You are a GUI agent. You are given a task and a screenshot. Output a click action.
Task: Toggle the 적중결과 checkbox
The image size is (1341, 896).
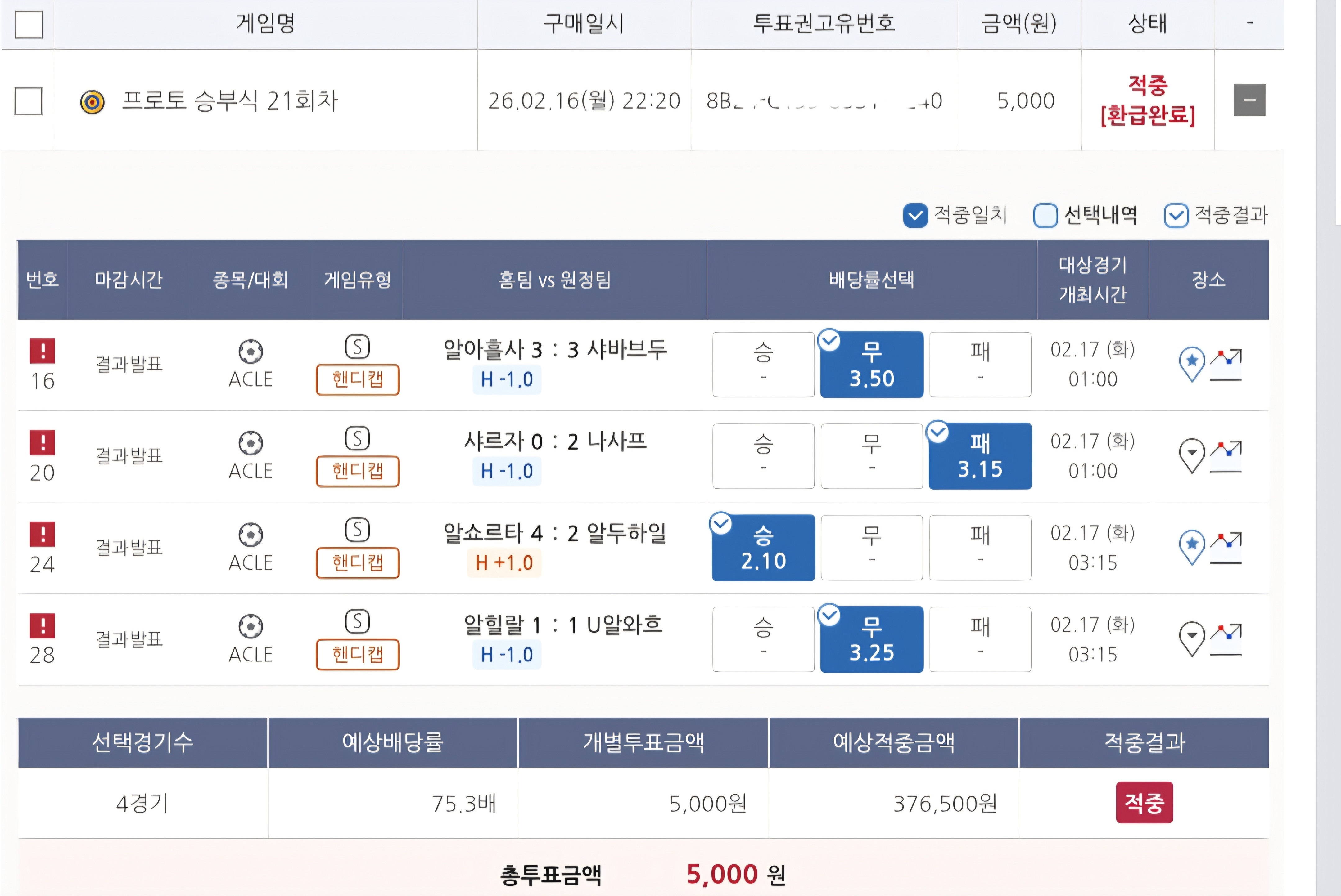(1176, 215)
